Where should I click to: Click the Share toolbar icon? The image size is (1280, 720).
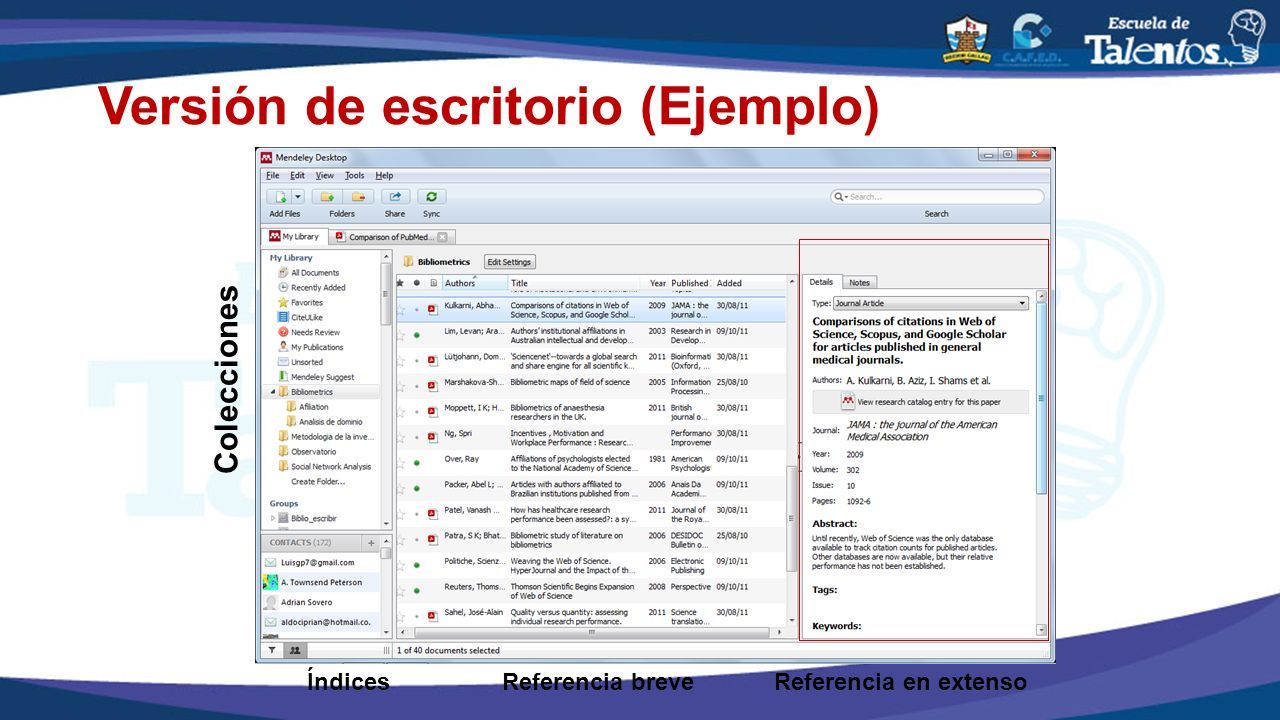coord(395,197)
